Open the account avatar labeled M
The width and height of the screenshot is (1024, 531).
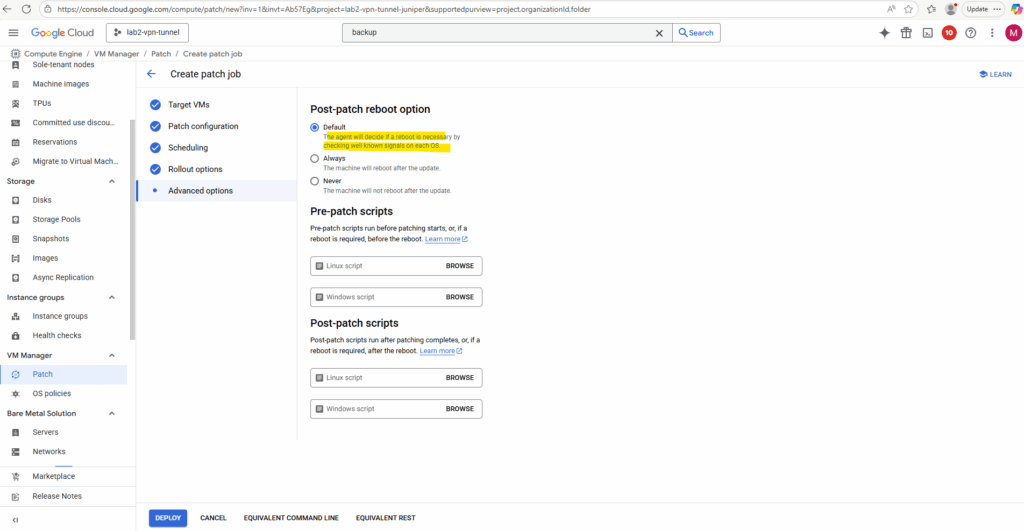(x=1013, y=33)
